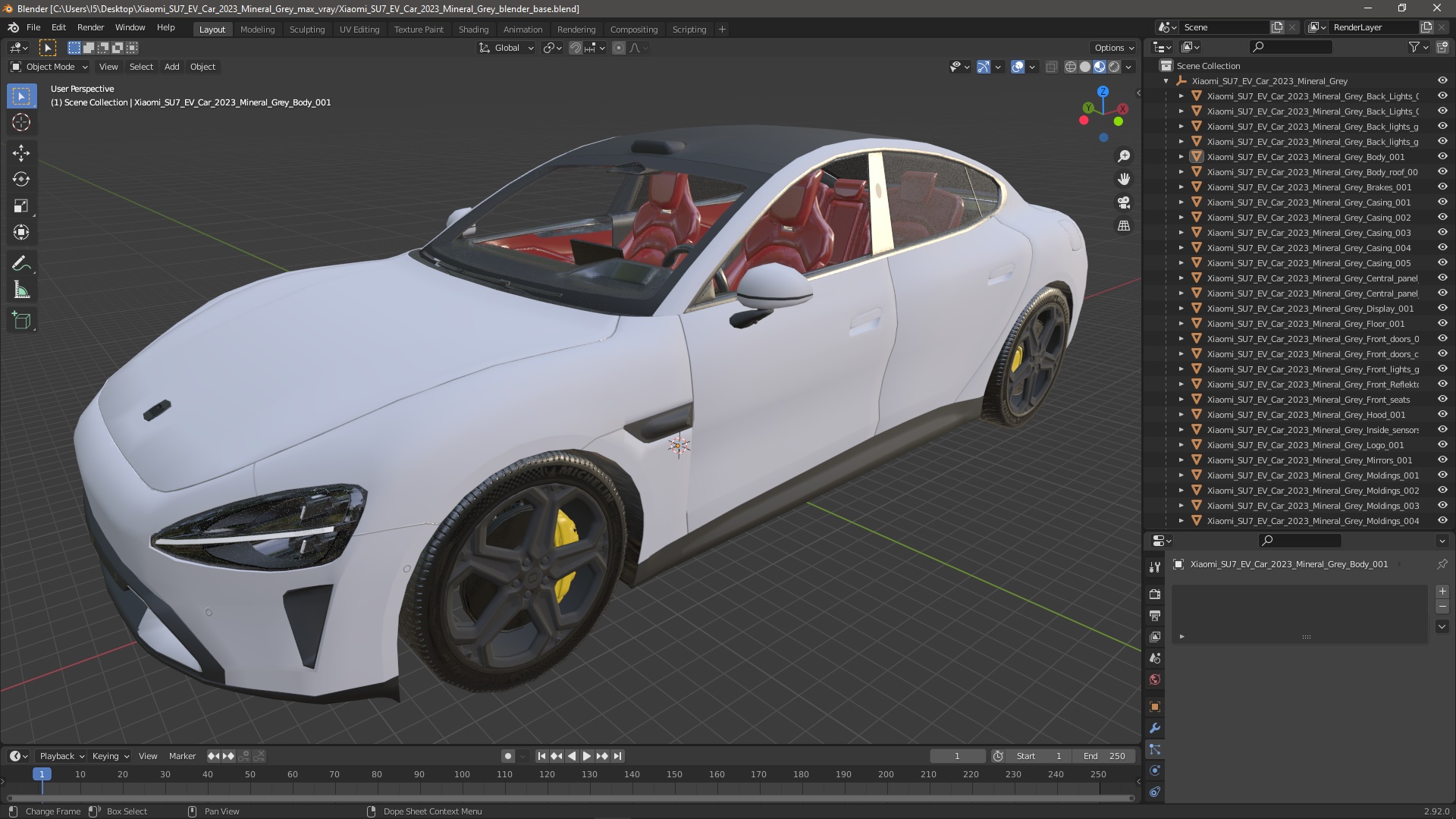This screenshot has width=1456, height=819.
Task: Open the viewport Add menu
Action: [172, 67]
